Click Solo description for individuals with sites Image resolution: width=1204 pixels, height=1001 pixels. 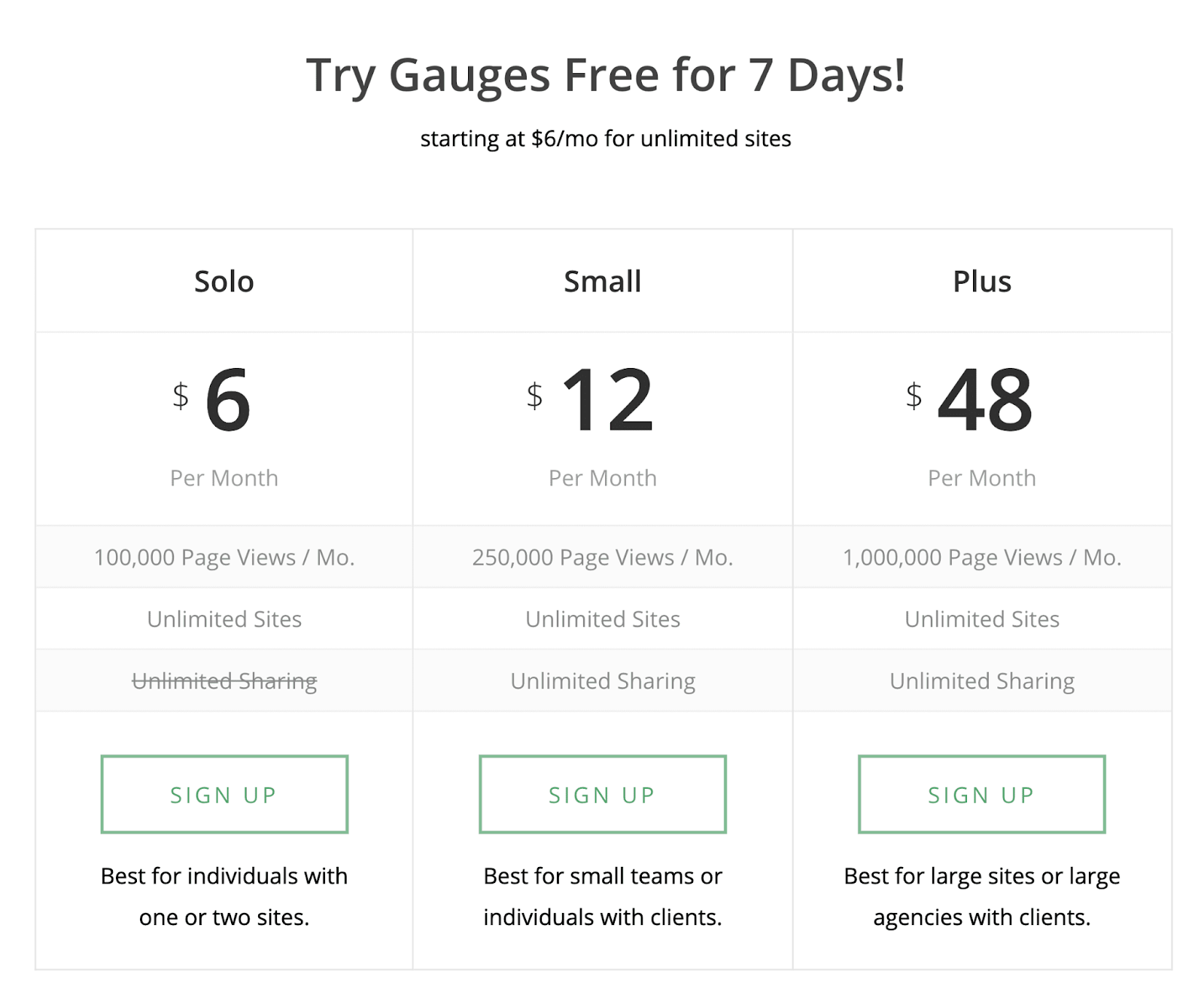[223, 896]
